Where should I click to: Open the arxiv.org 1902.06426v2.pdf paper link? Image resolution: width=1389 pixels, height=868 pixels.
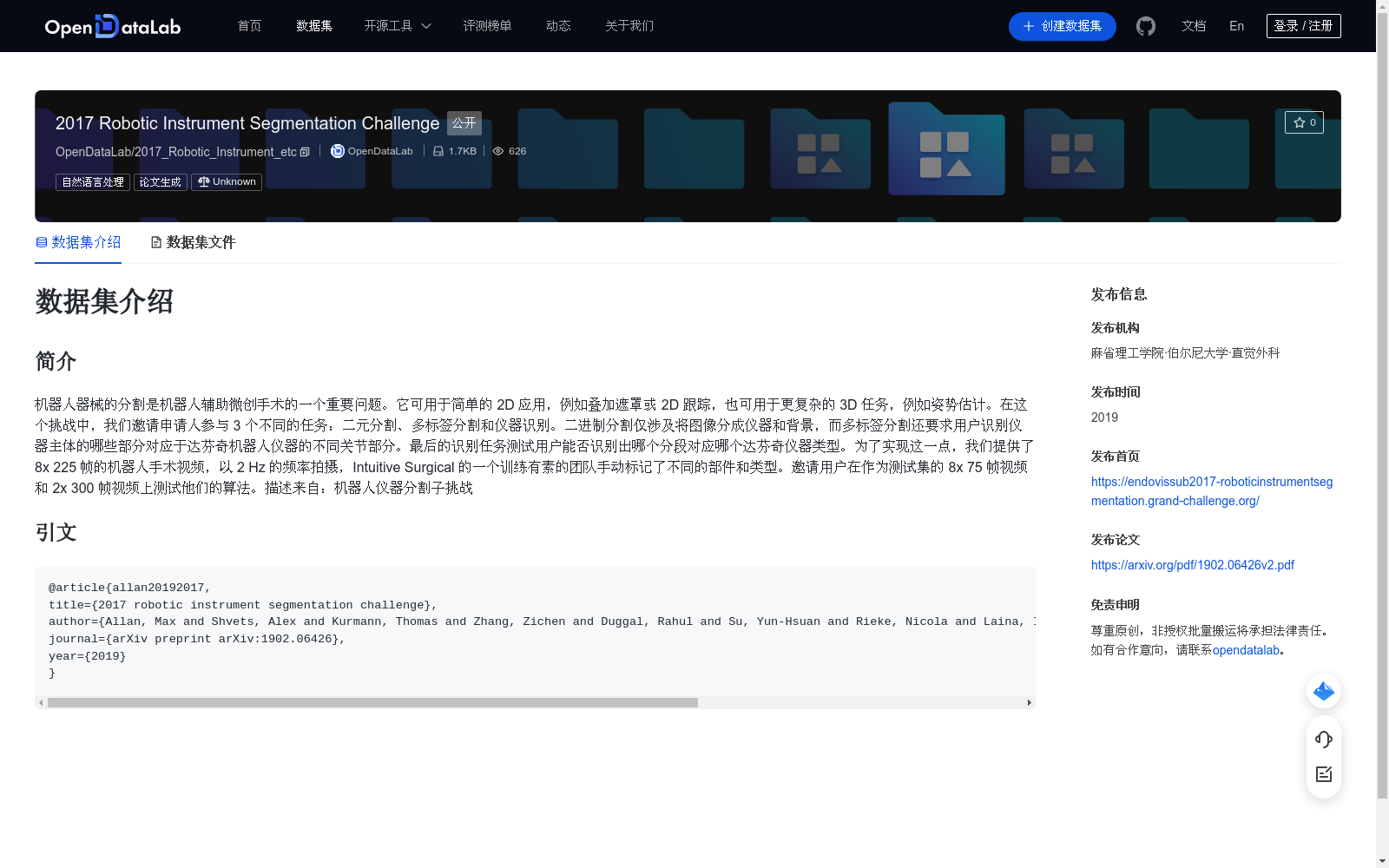(x=1193, y=565)
